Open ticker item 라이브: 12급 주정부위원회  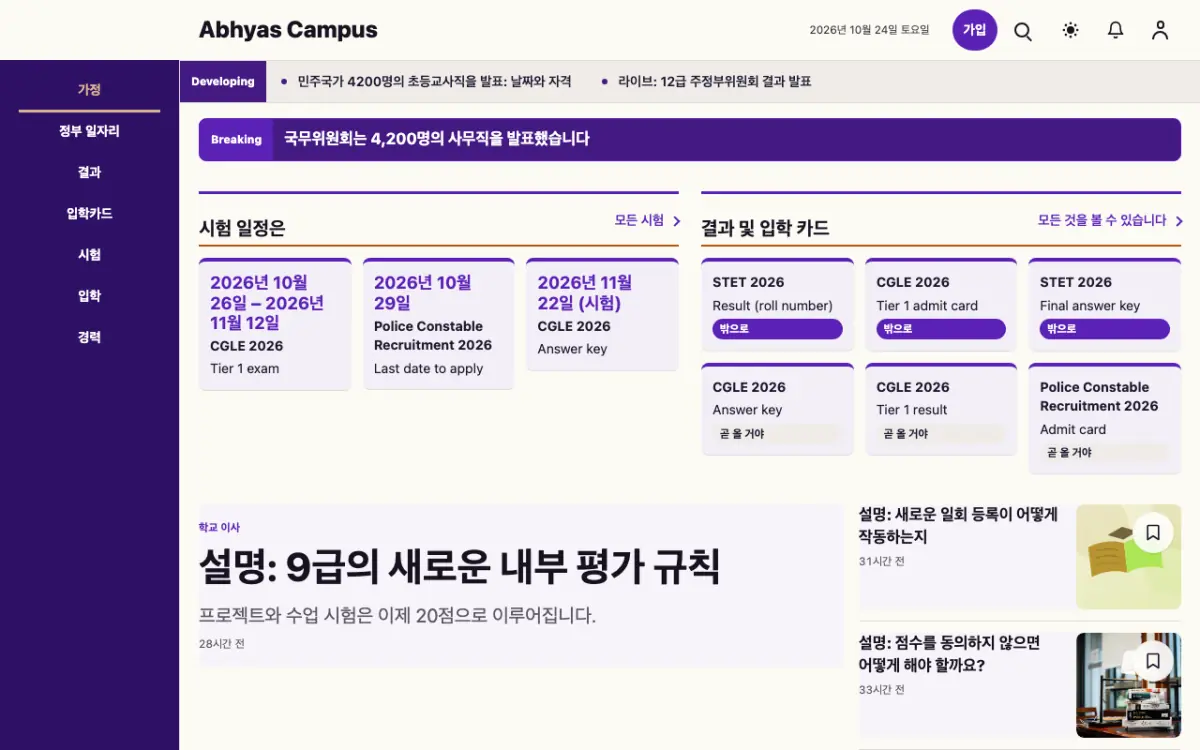click(714, 82)
